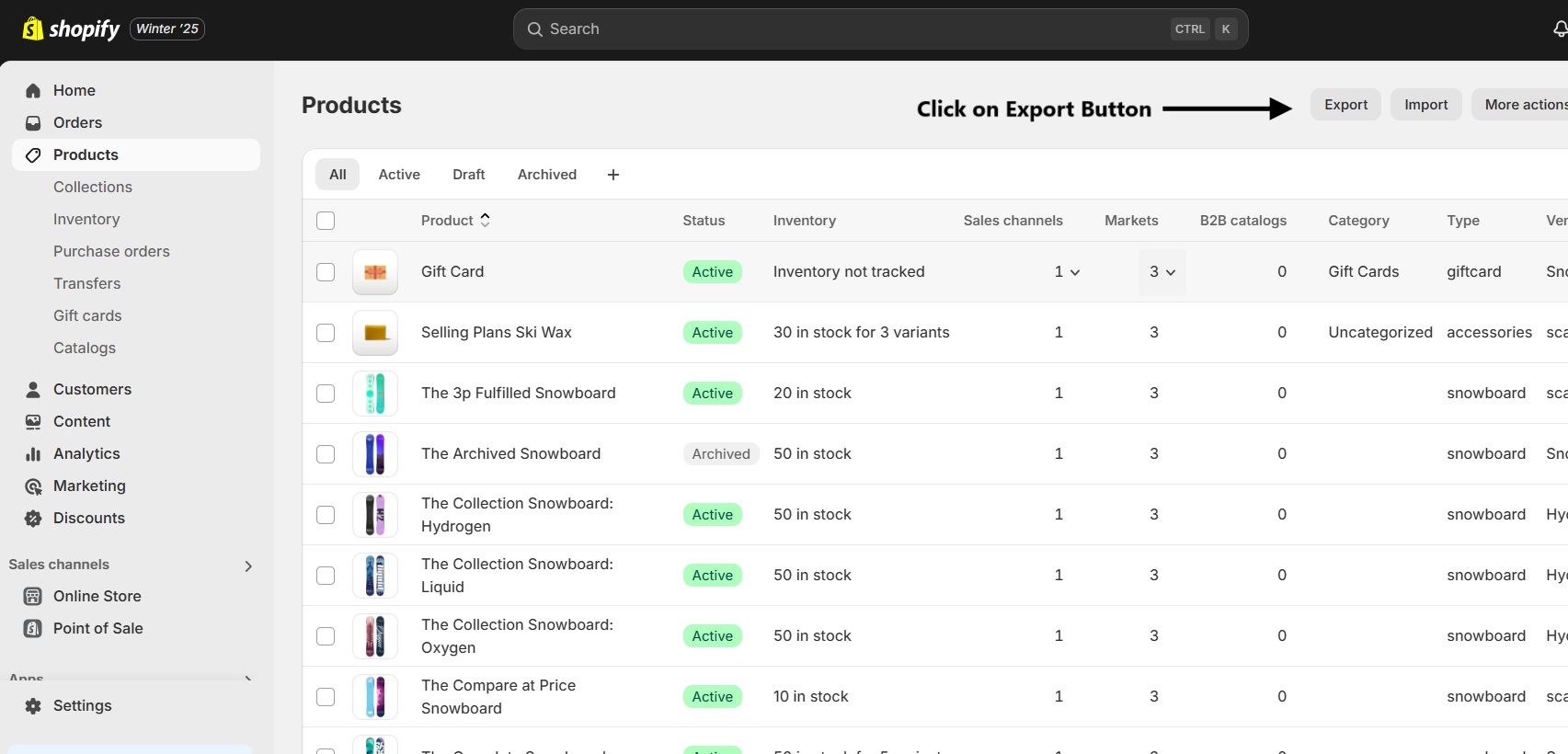This screenshot has height=754, width=1568.
Task: Expand the Sales channels sidebar section
Action: tap(248, 565)
